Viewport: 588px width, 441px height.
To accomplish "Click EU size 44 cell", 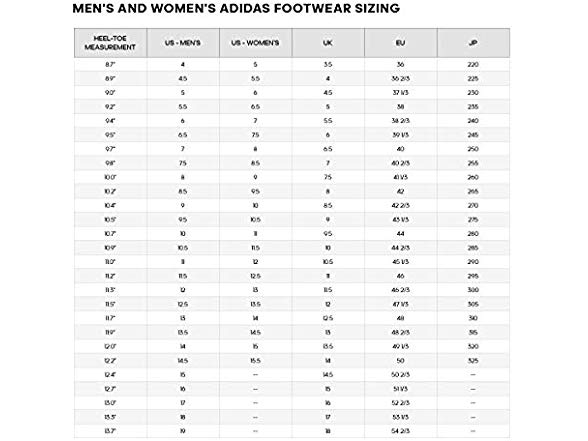I will (x=400, y=234).
